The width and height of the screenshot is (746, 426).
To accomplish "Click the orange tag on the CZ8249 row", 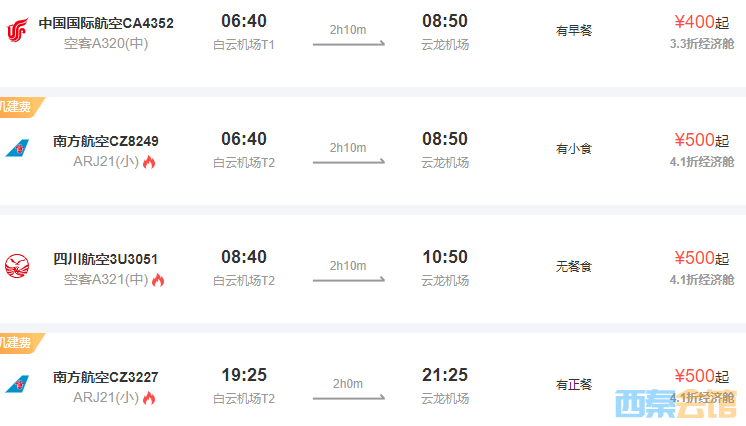I will [20, 107].
